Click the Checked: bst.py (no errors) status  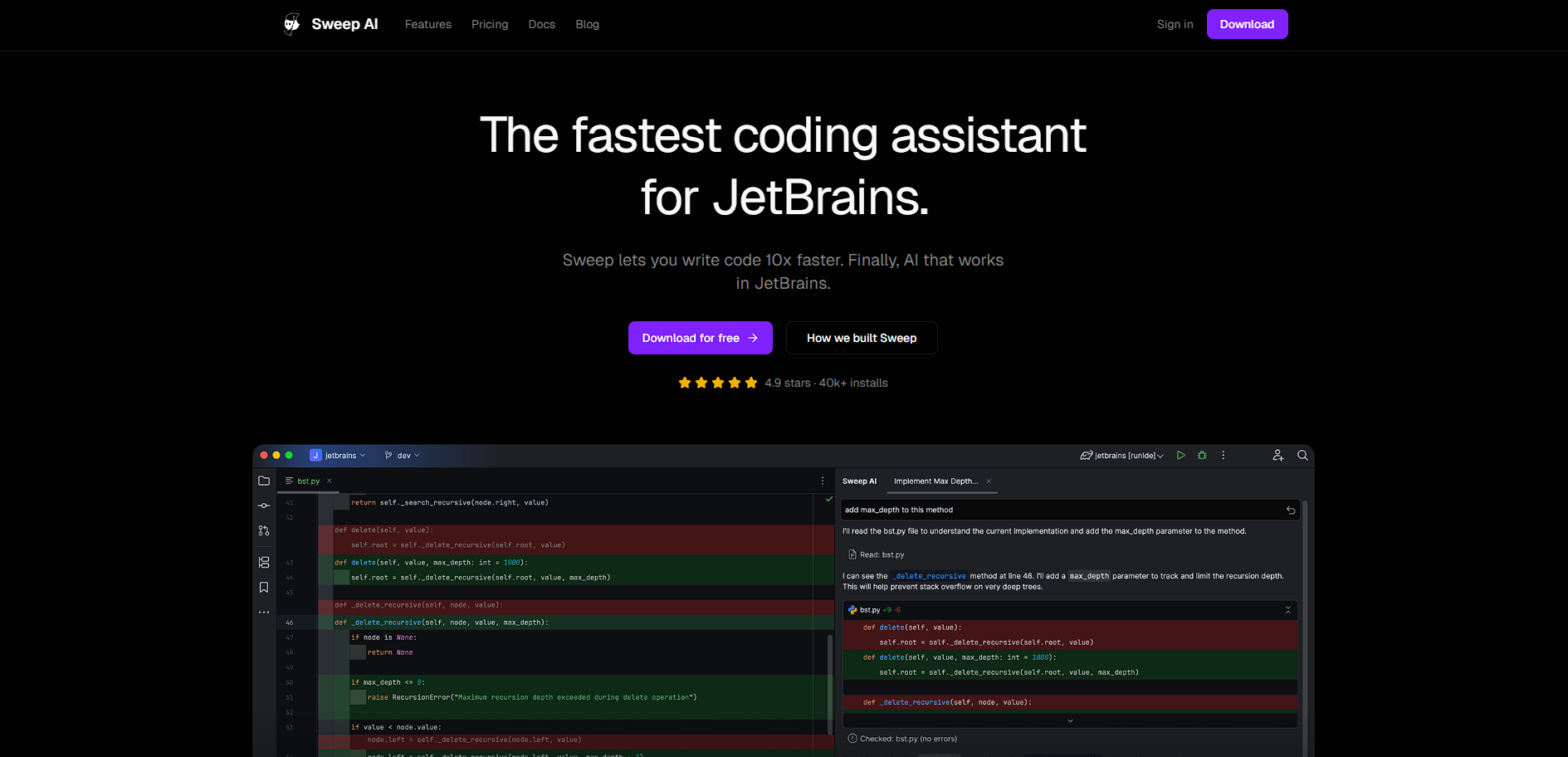(902, 739)
